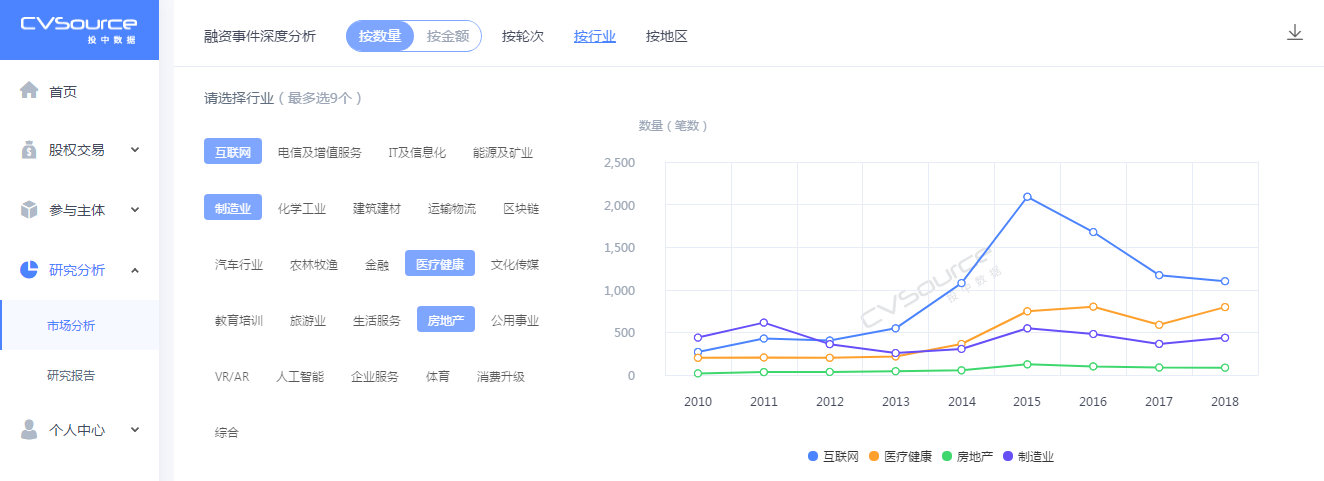1324x481 pixels.
Task: Click the home icon beside 首页
Action: (x=30, y=91)
